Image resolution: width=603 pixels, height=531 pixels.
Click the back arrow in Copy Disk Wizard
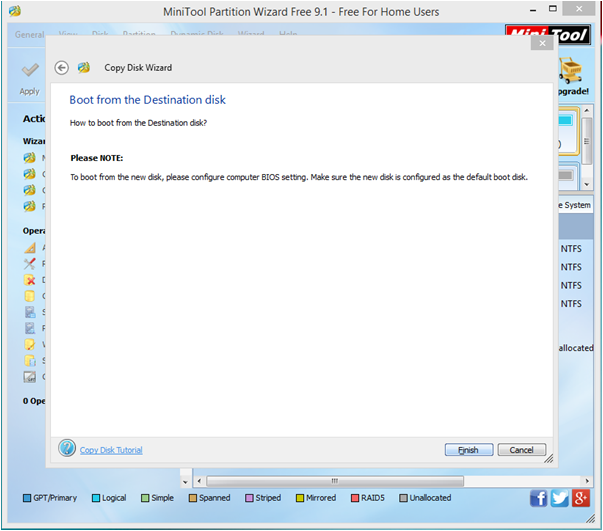[x=62, y=68]
